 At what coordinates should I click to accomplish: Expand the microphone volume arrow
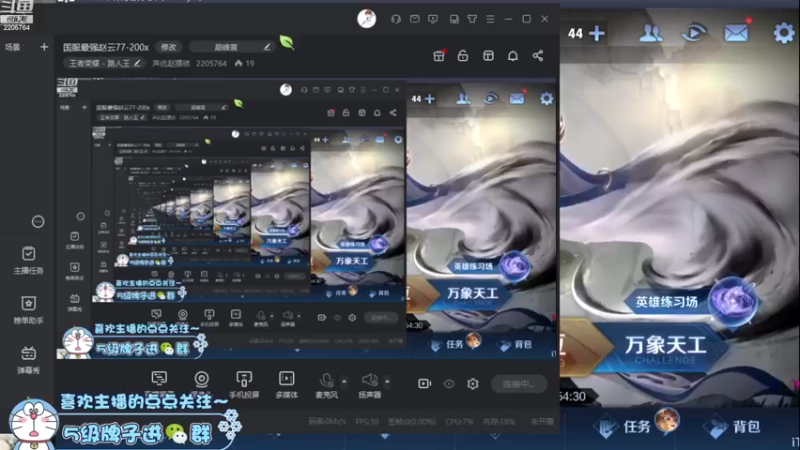click(344, 381)
